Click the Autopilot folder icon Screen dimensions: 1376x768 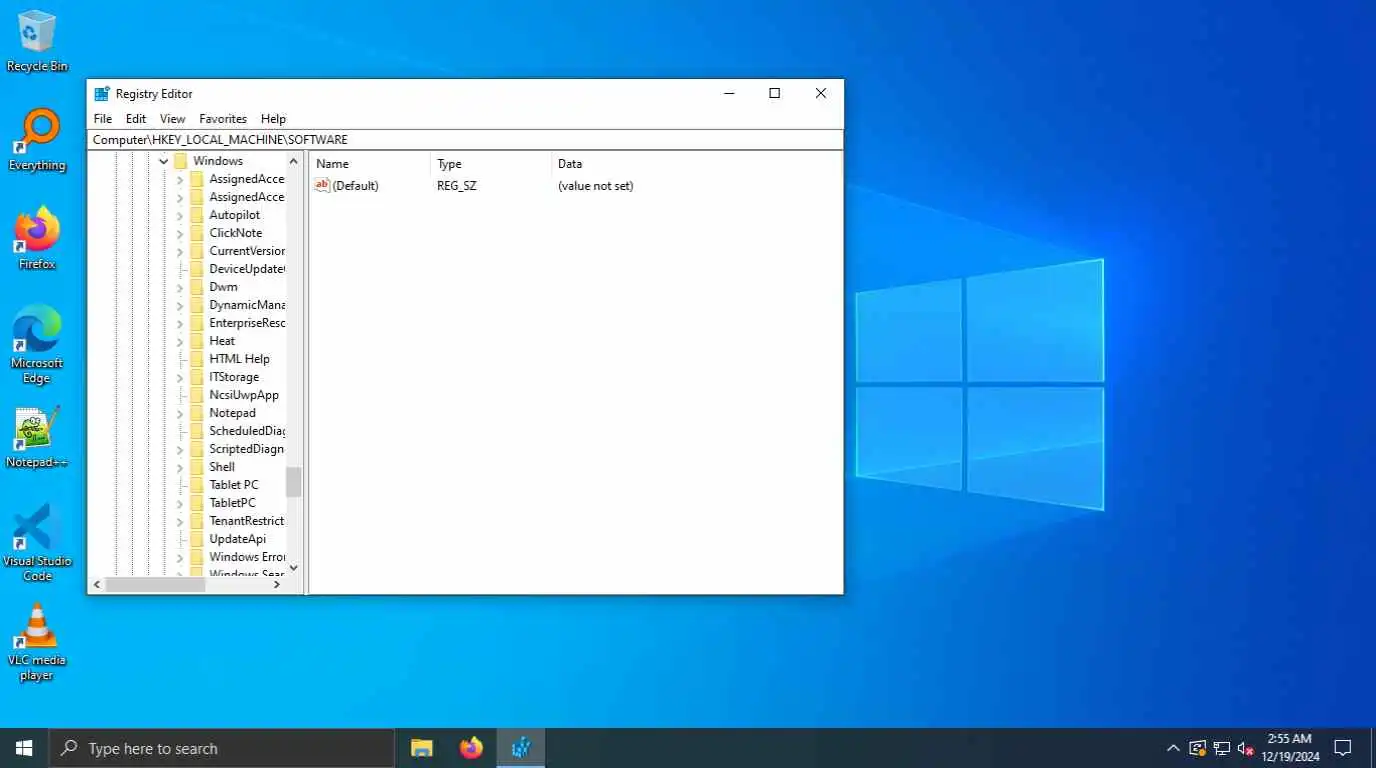pyautogui.click(x=196, y=215)
